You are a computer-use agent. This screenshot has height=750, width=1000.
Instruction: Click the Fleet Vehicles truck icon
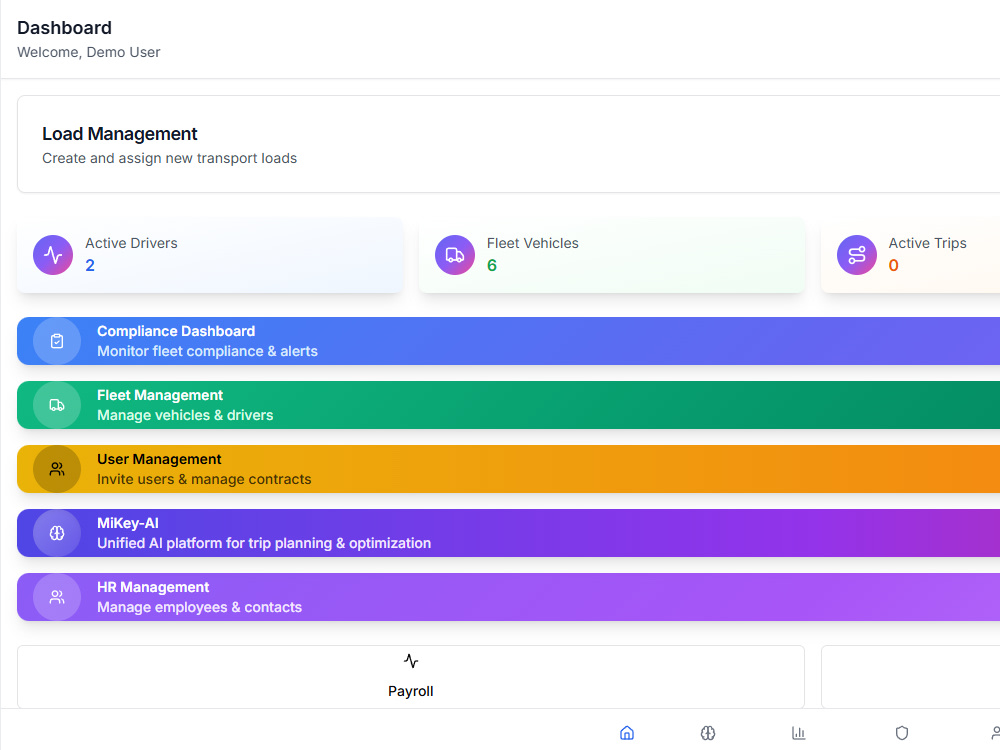point(455,255)
